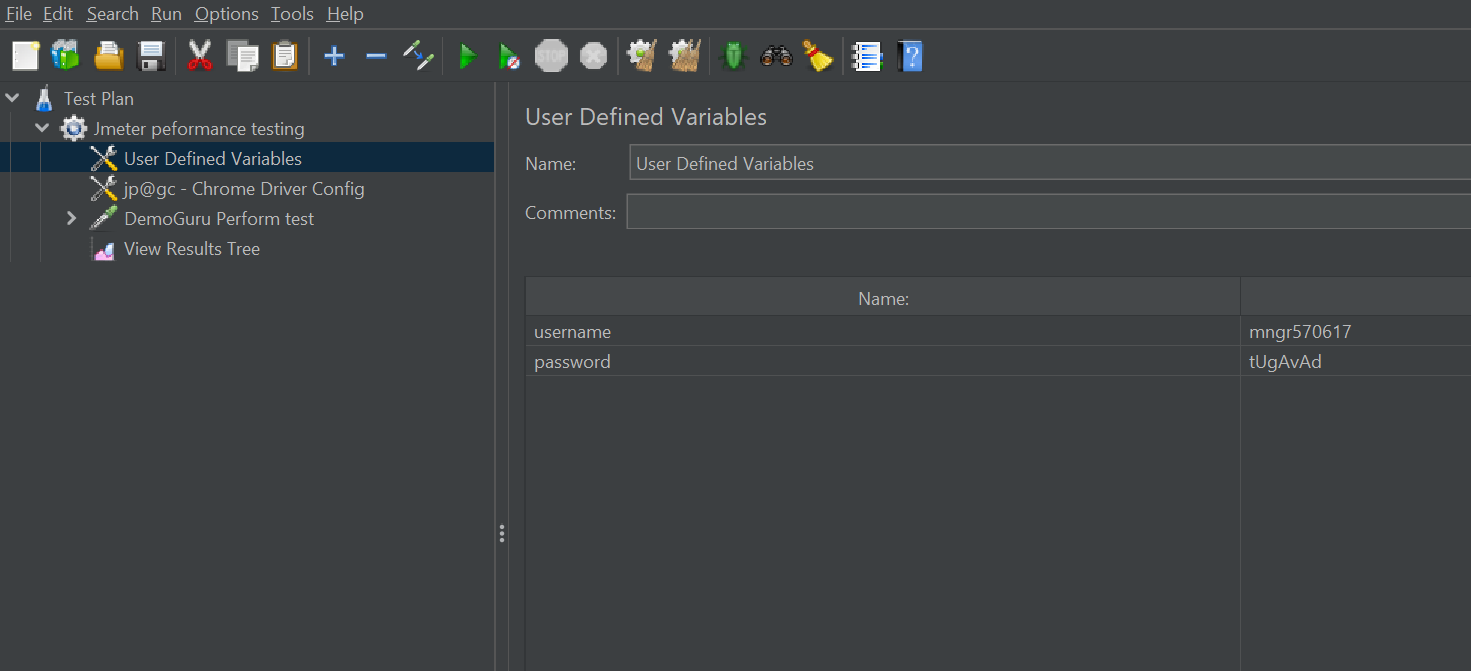Click the Clear All broom icon
The height and width of the screenshot is (671, 1471).
[685, 56]
